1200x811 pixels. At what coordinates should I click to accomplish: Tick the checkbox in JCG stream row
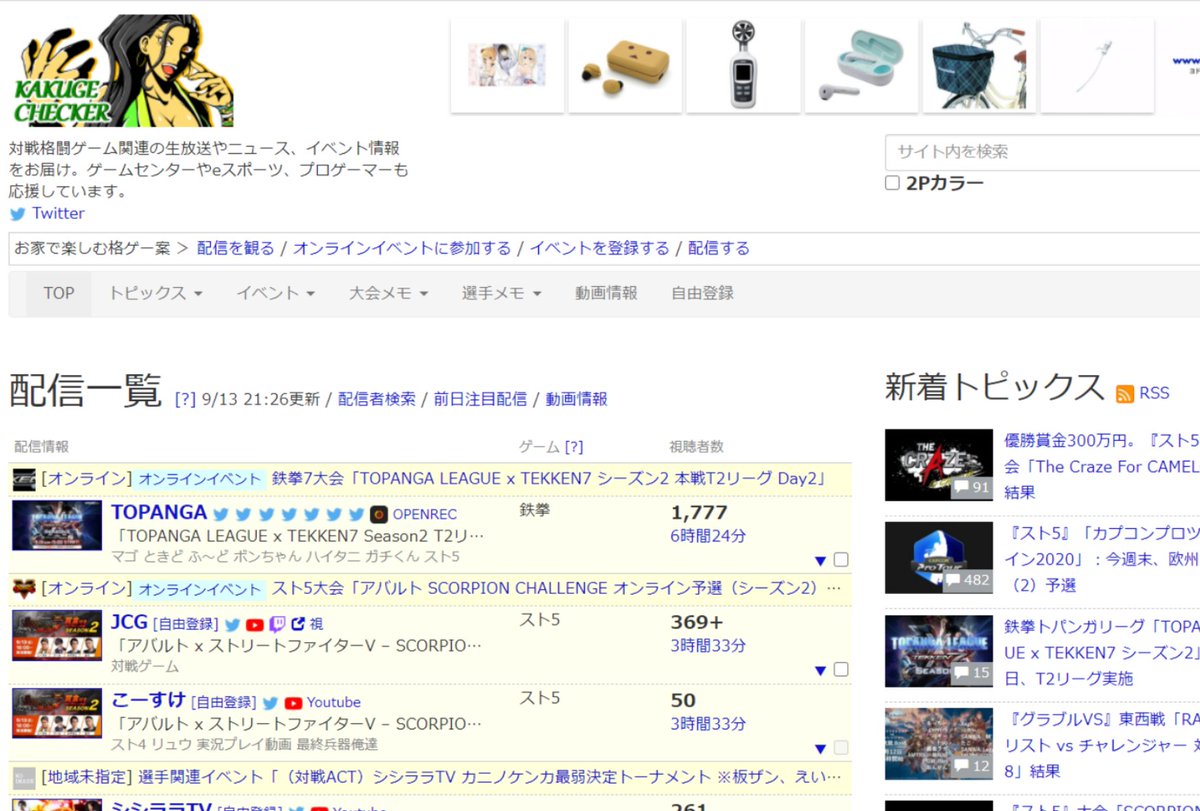(841, 669)
